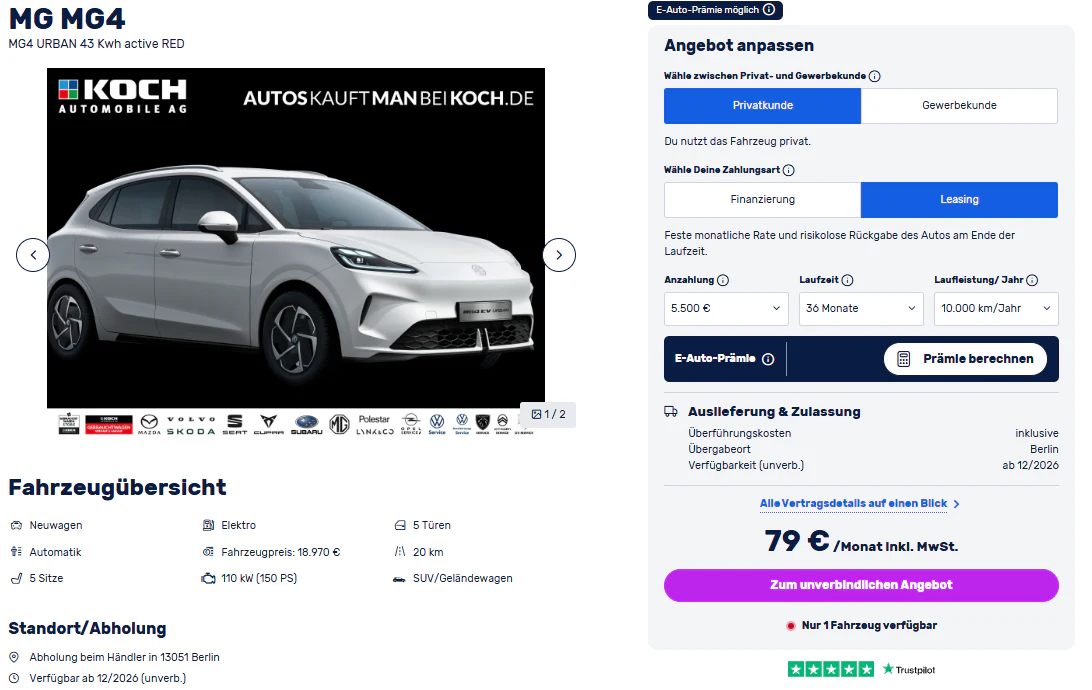Click the Prämie berechnen button
The image size is (1092, 690).
(965, 359)
